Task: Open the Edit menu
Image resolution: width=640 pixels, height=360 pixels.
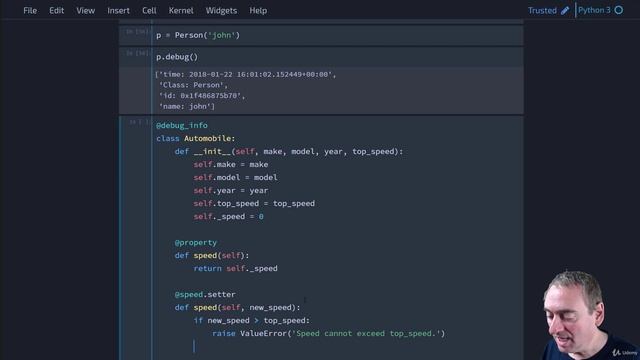Action: [56, 11]
